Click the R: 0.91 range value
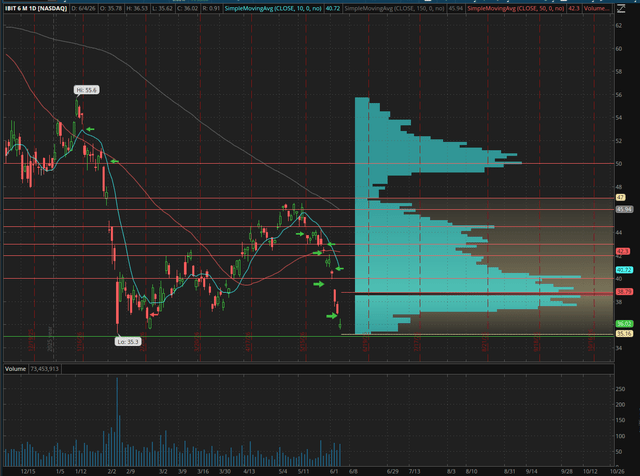The height and width of the screenshot is (476, 640). [x=211, y=8]
